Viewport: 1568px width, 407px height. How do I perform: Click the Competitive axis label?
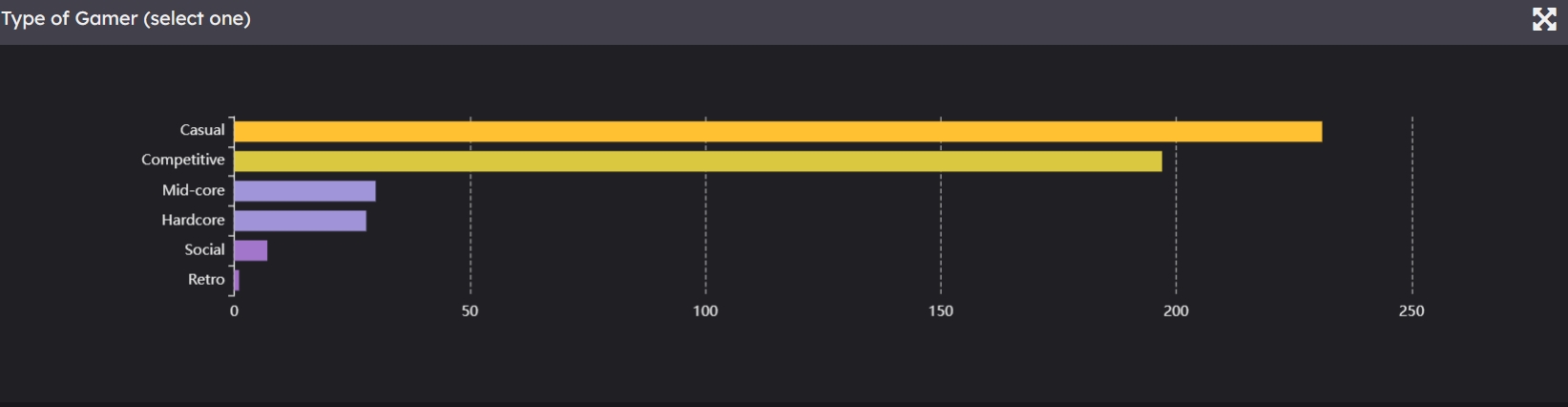pyautogui.click(x=183, y=160)
